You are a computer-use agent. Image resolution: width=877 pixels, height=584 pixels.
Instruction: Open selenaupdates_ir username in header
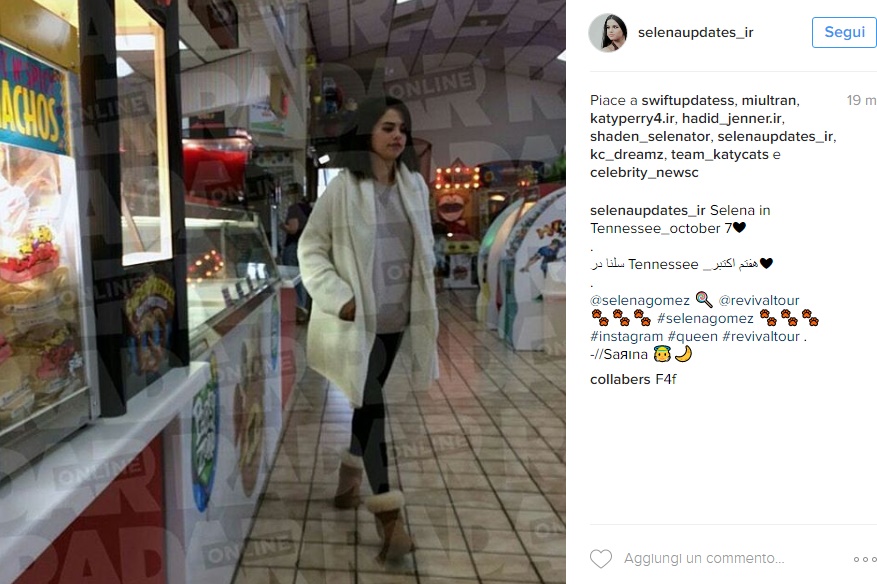696,32
